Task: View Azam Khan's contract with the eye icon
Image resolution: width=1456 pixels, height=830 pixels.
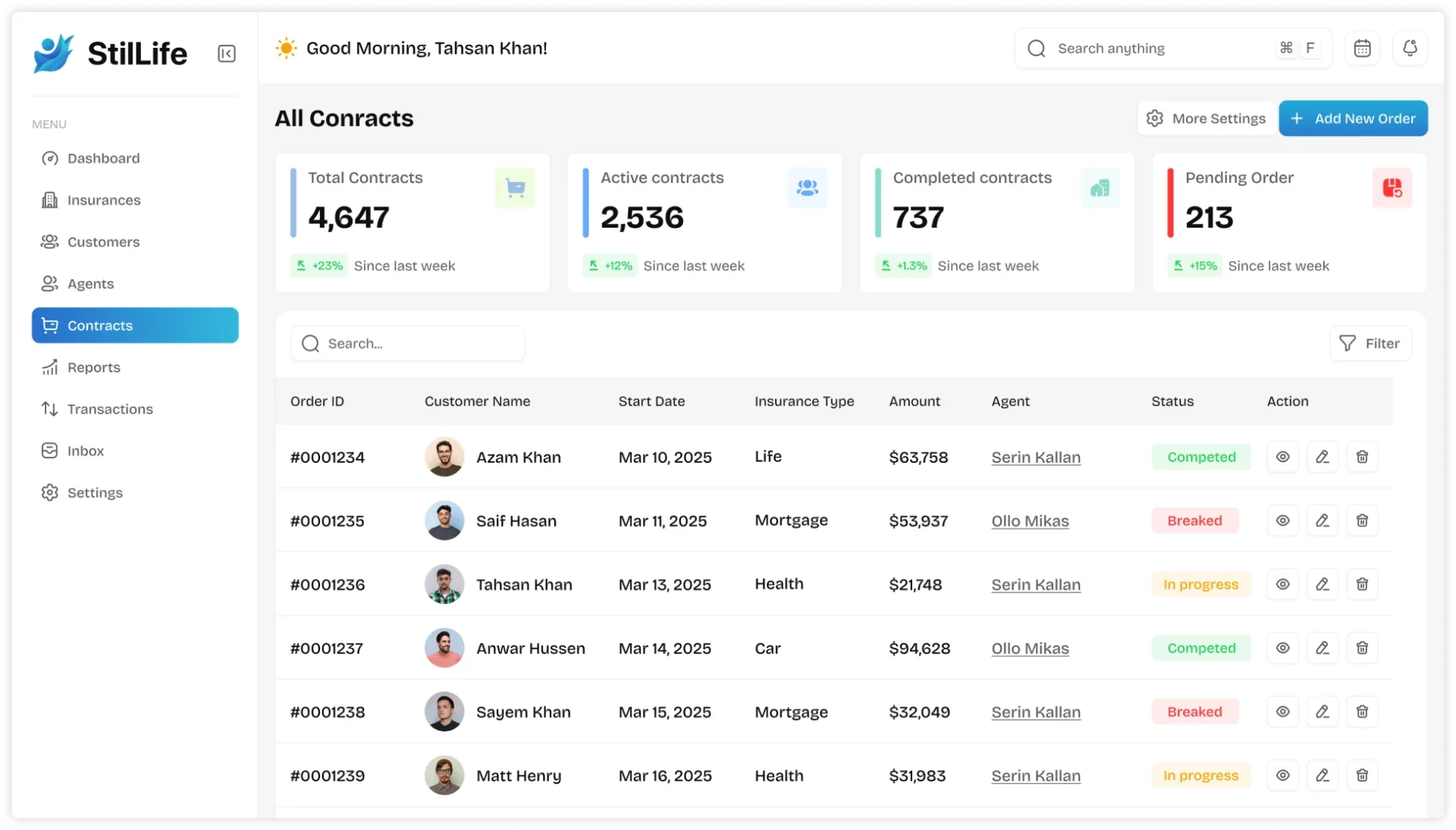Action: click(1282, 457)
